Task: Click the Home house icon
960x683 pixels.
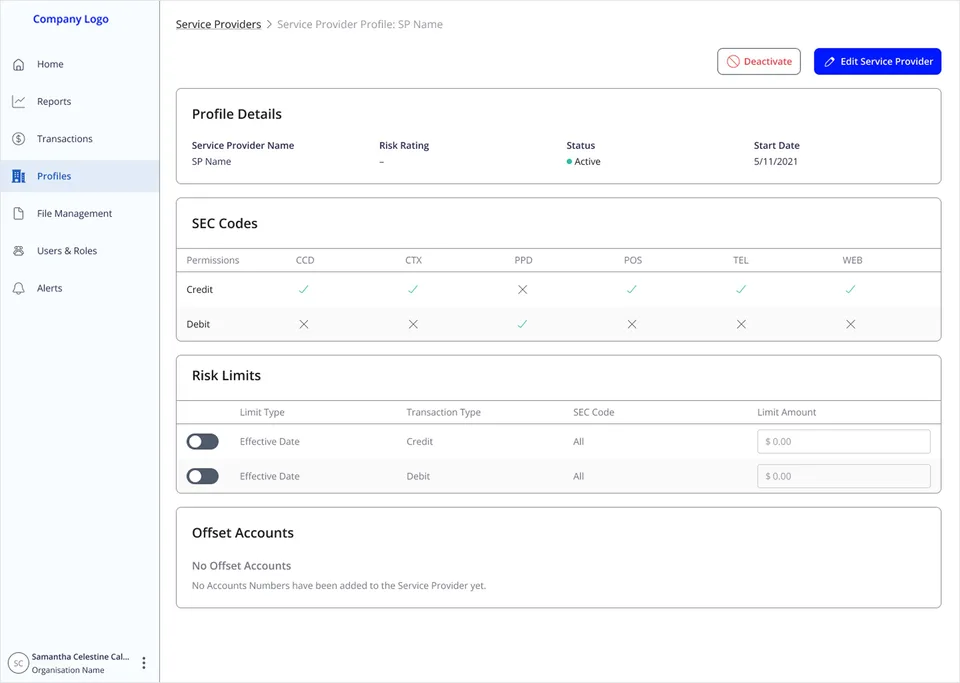Action: pos(18,64)
